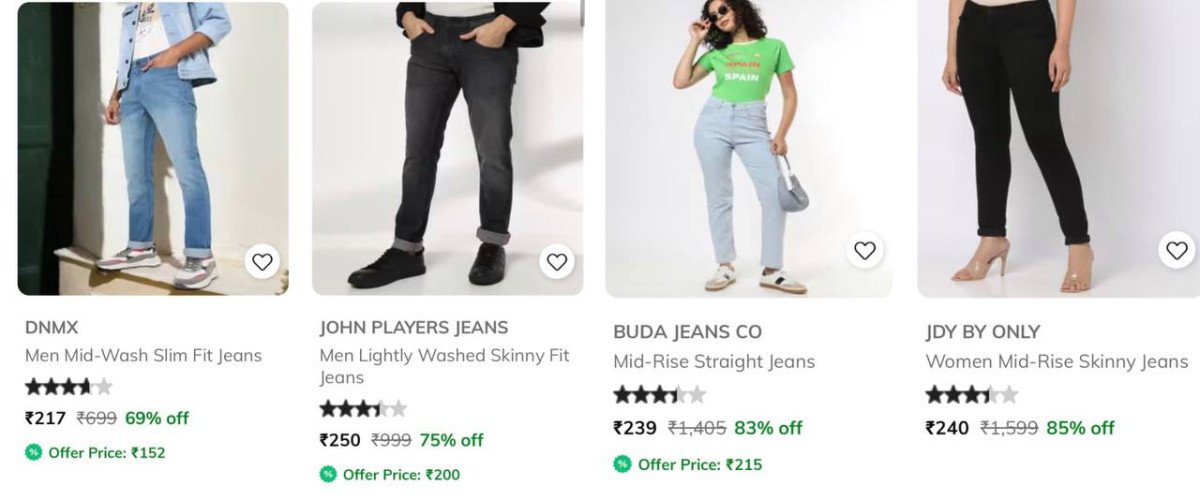Click the DNMX brand name
Viewport: 1200px width, 499px height.
pyautogui.click(x=51, y=327)
